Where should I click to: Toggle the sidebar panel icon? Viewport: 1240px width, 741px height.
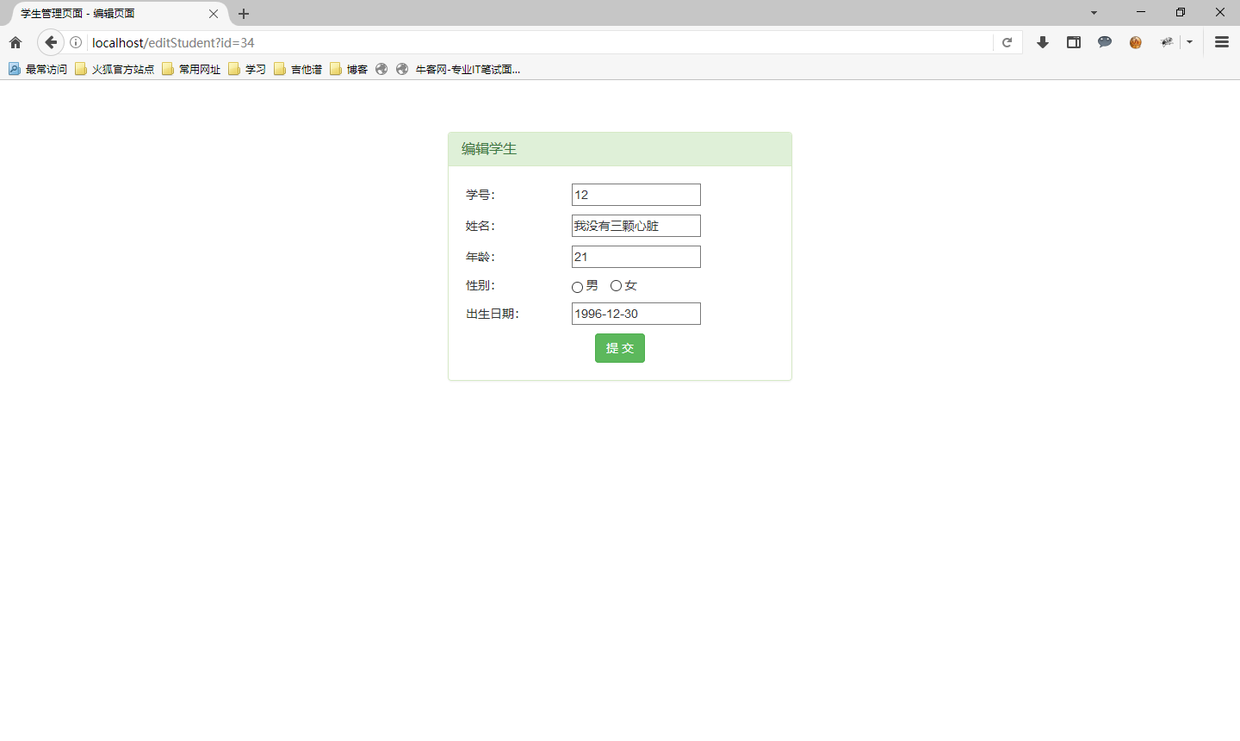[x=1073, y=43]
